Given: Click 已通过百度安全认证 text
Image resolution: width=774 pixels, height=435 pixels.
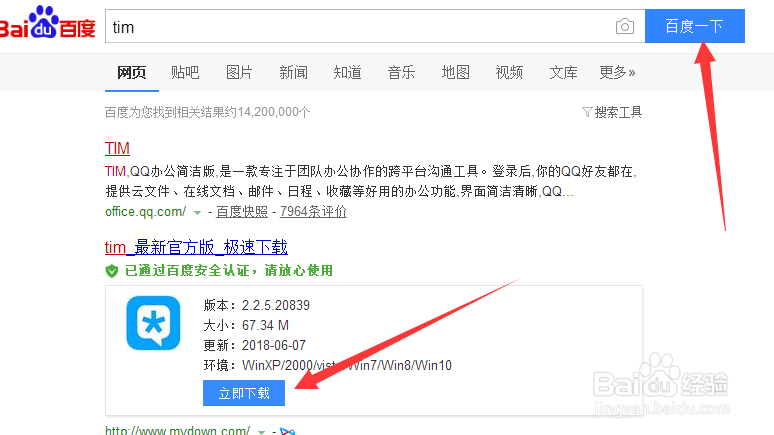Looking at the screenshot, I should (229, 271).
